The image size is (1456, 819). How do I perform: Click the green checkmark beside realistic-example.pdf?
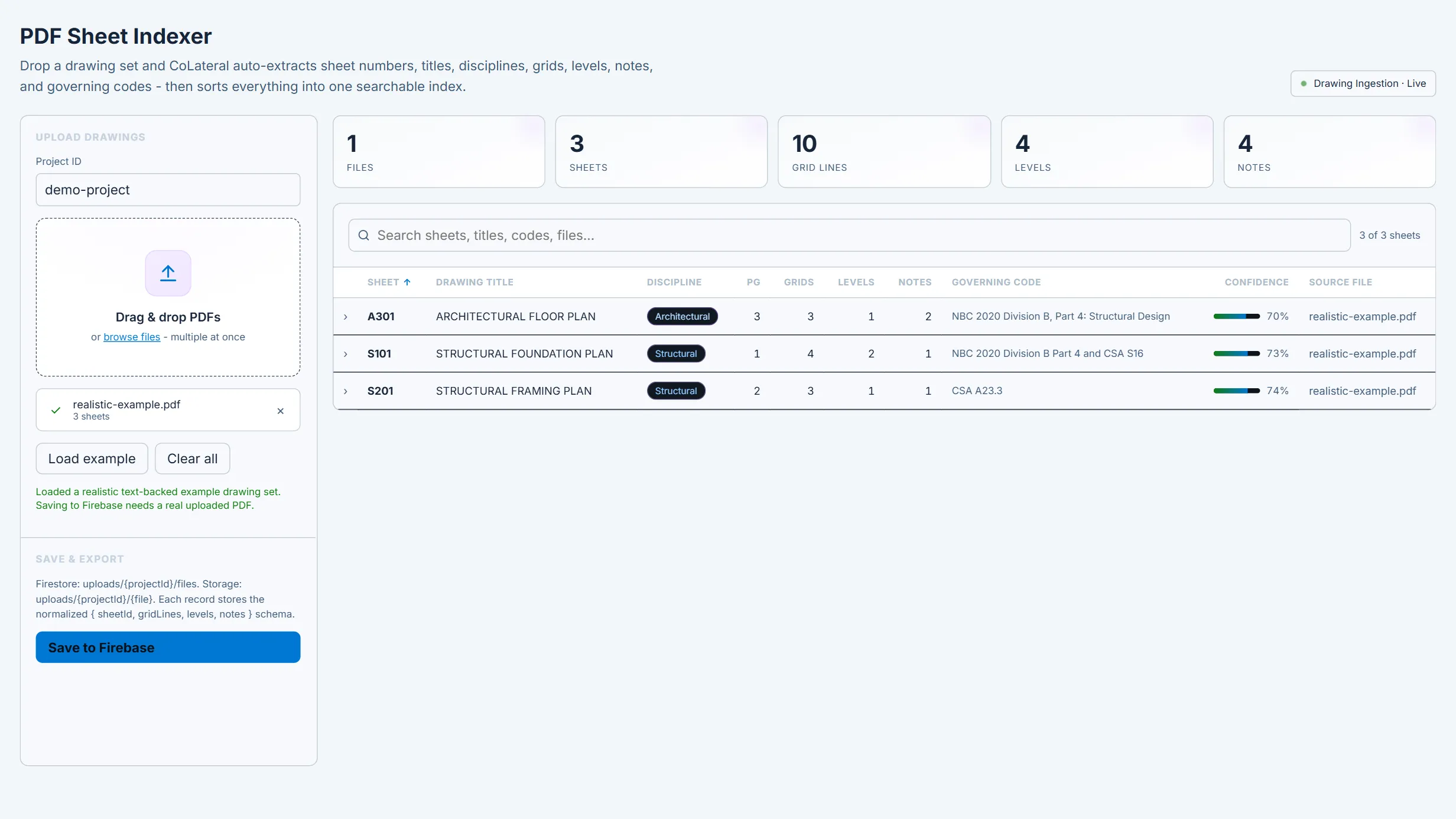pyautogui.click(x=56, y=410)
